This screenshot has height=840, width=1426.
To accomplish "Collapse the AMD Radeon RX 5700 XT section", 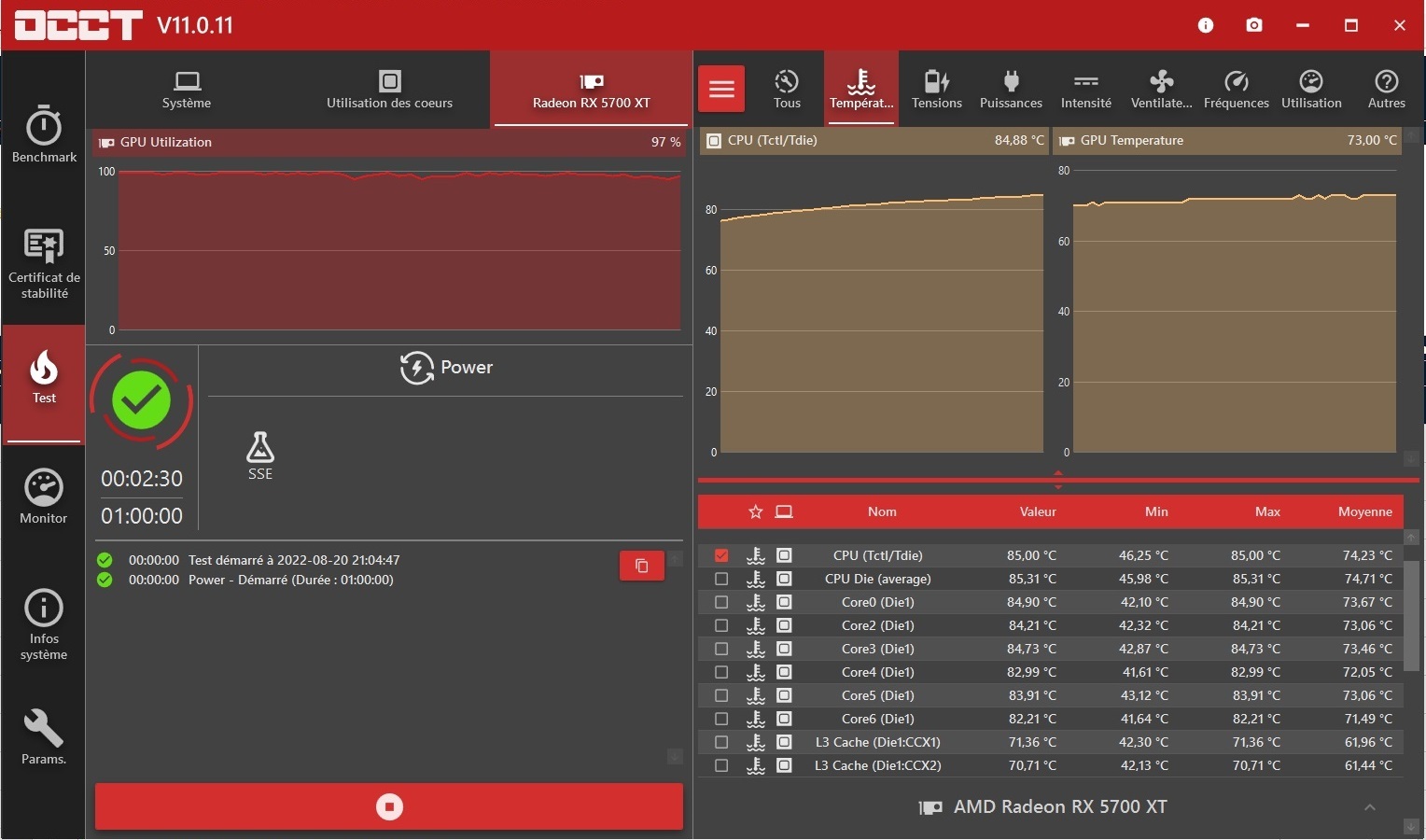I will coord(1369,807).
